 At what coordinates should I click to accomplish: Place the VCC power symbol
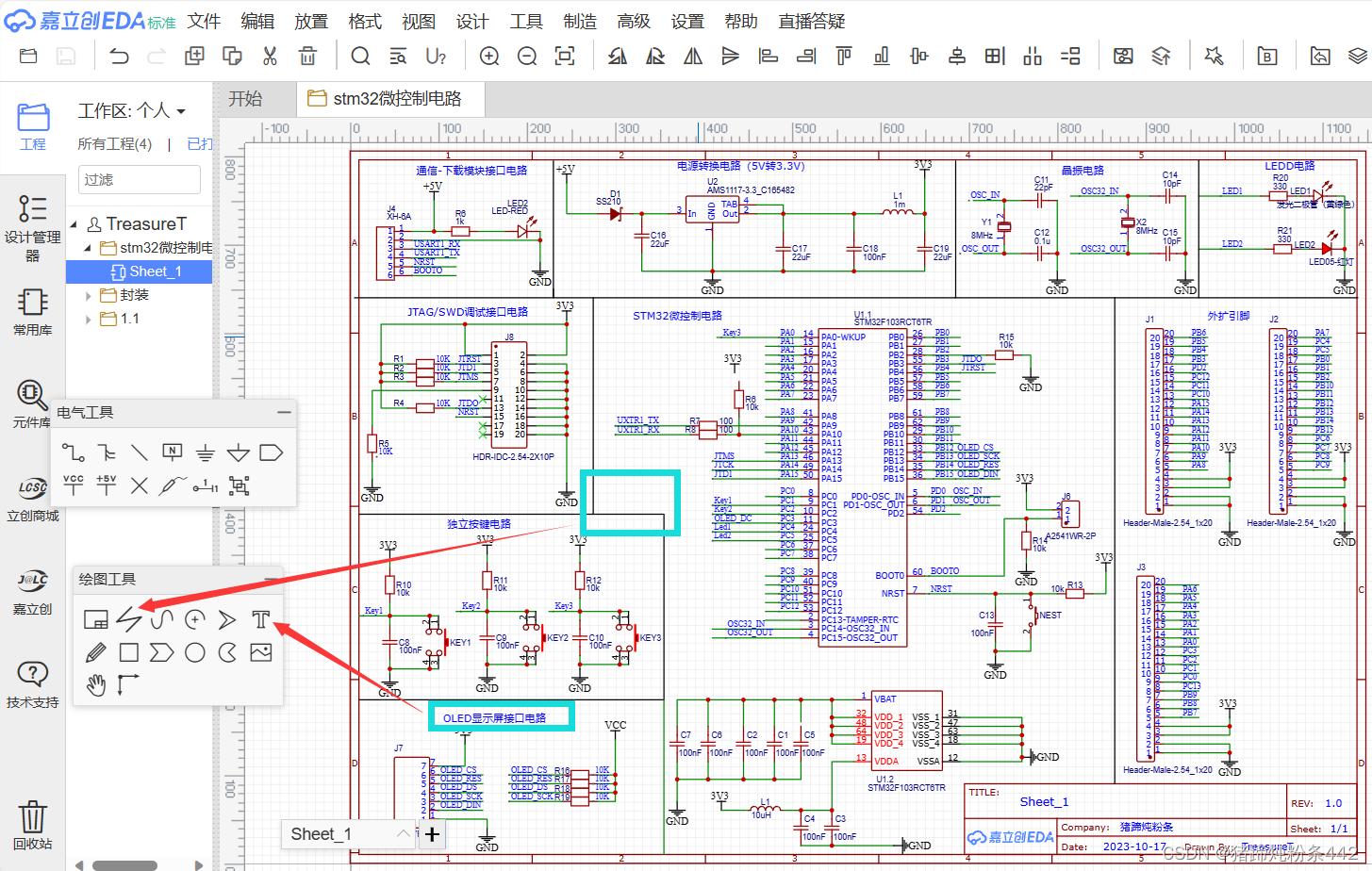(x=74, y=485)
